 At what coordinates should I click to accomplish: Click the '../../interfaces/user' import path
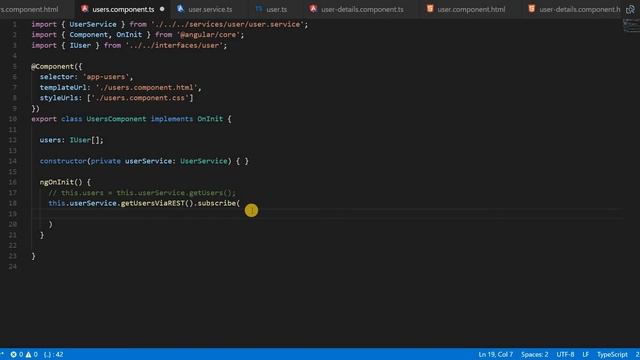(x=174, y=45)
